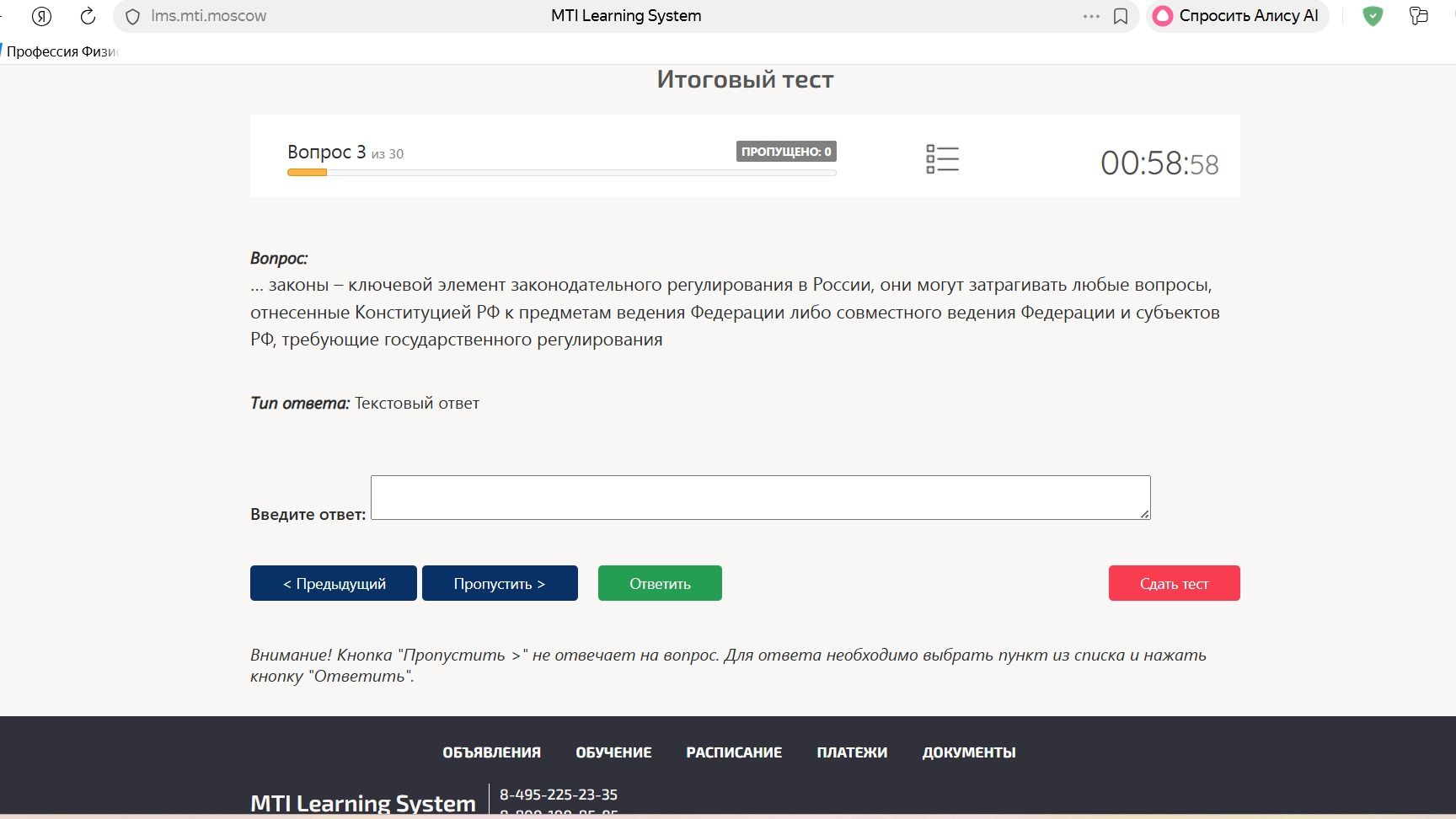Viewport: 1456px width, 819px height.
Task: Open the ОБУЧЕНИЕ footer menu
Action: (613, 752)
